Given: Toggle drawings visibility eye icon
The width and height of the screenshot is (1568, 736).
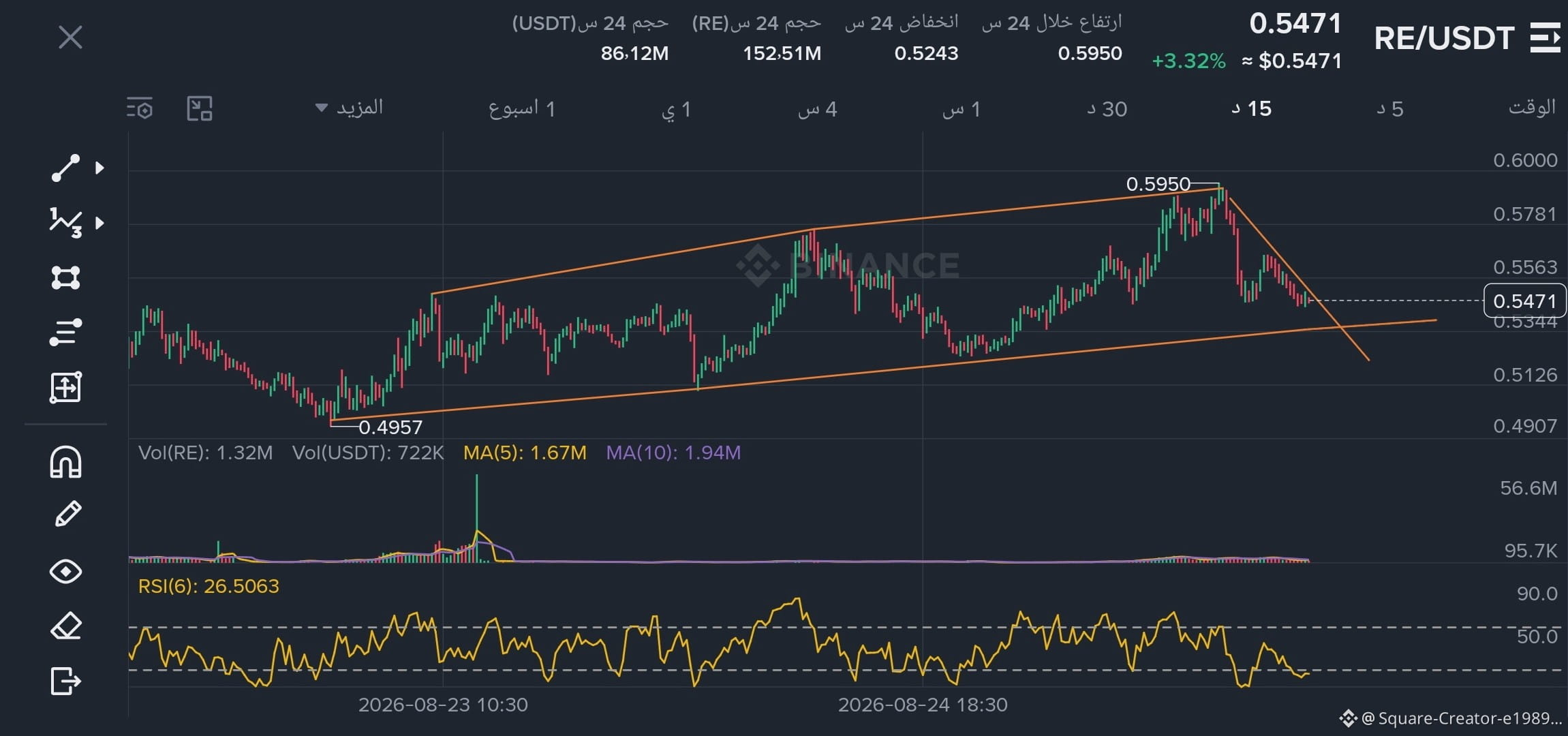Looking at the screenshot, I should (66, 571).
